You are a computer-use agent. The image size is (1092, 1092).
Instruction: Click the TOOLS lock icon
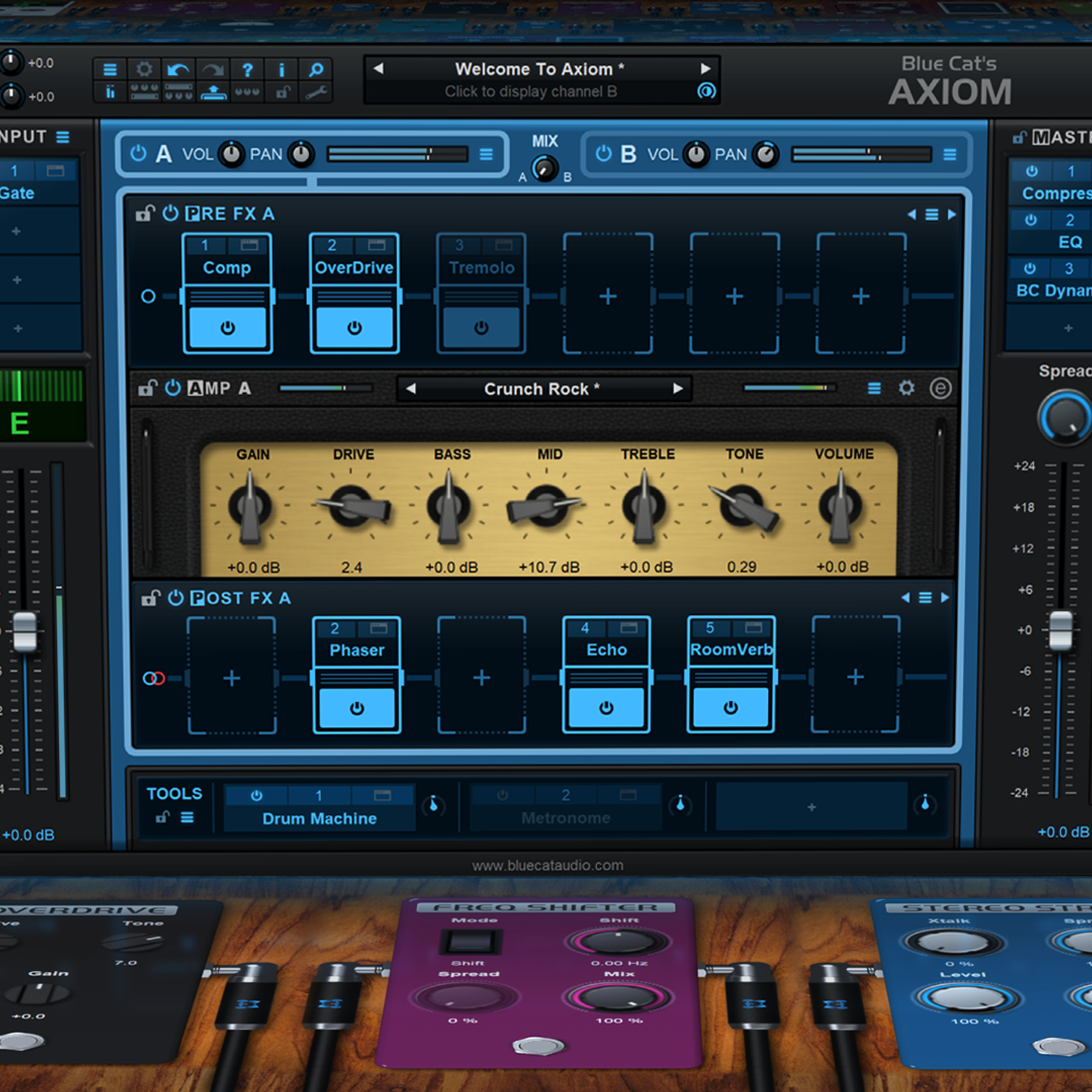162,817
